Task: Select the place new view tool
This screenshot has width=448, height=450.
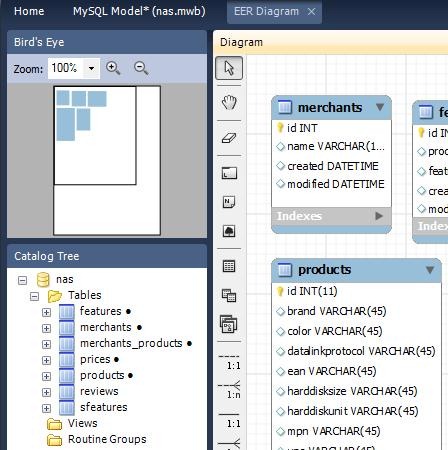Action: pyautogui.click(x=229, y=295)
